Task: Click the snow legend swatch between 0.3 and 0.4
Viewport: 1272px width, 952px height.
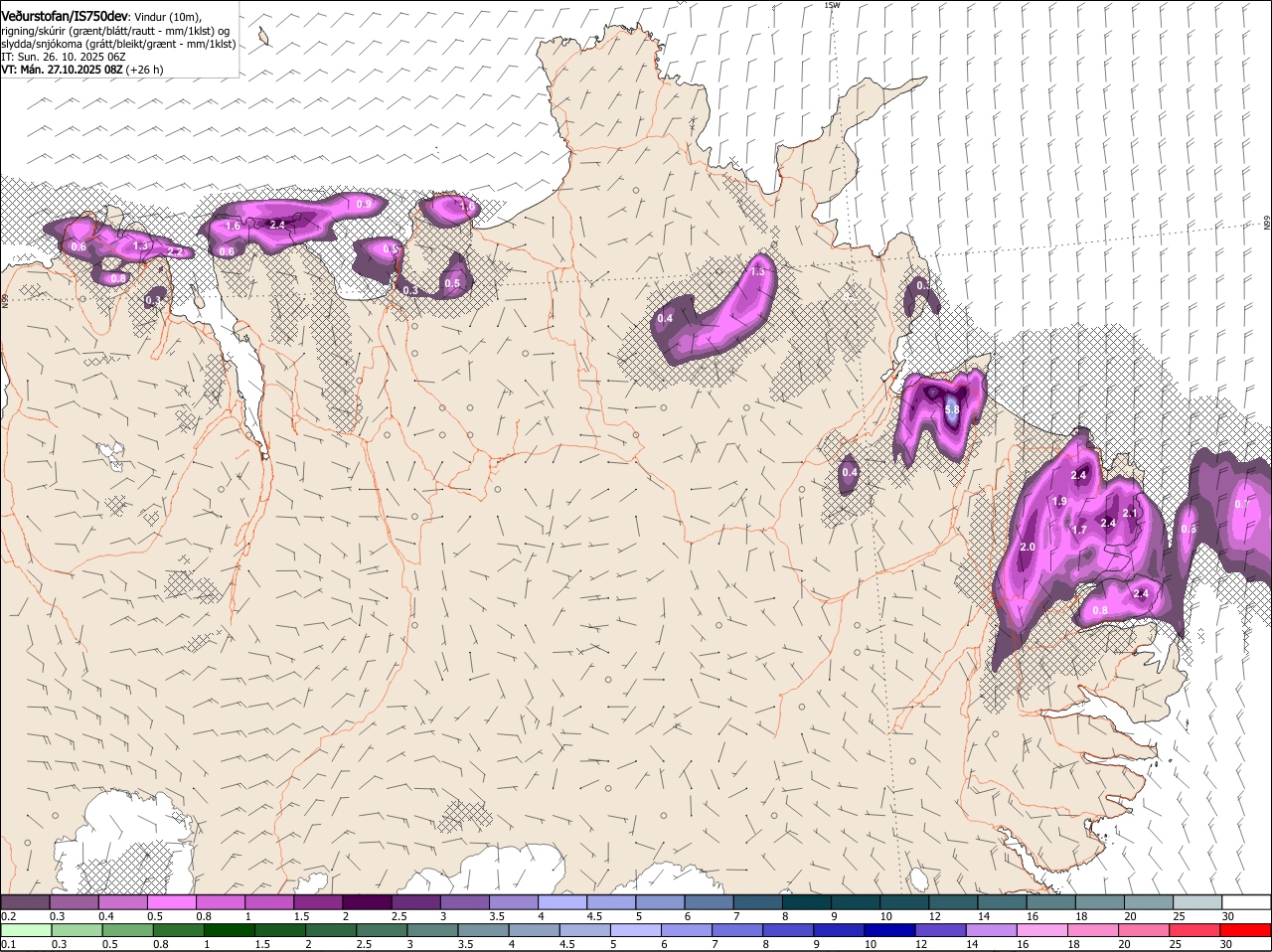Action: point(75,901)
